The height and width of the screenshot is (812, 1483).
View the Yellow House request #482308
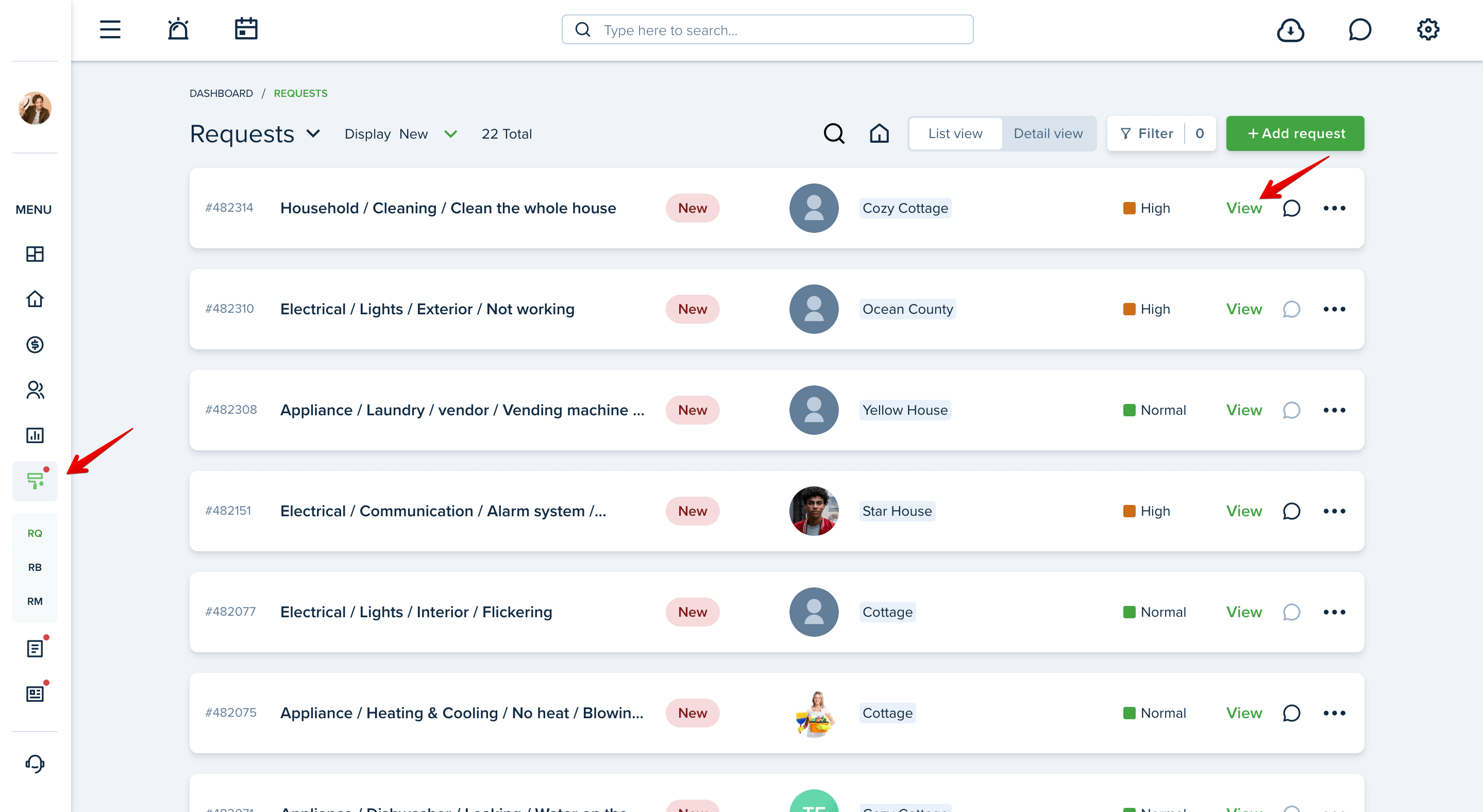(x=1243, y=410)
